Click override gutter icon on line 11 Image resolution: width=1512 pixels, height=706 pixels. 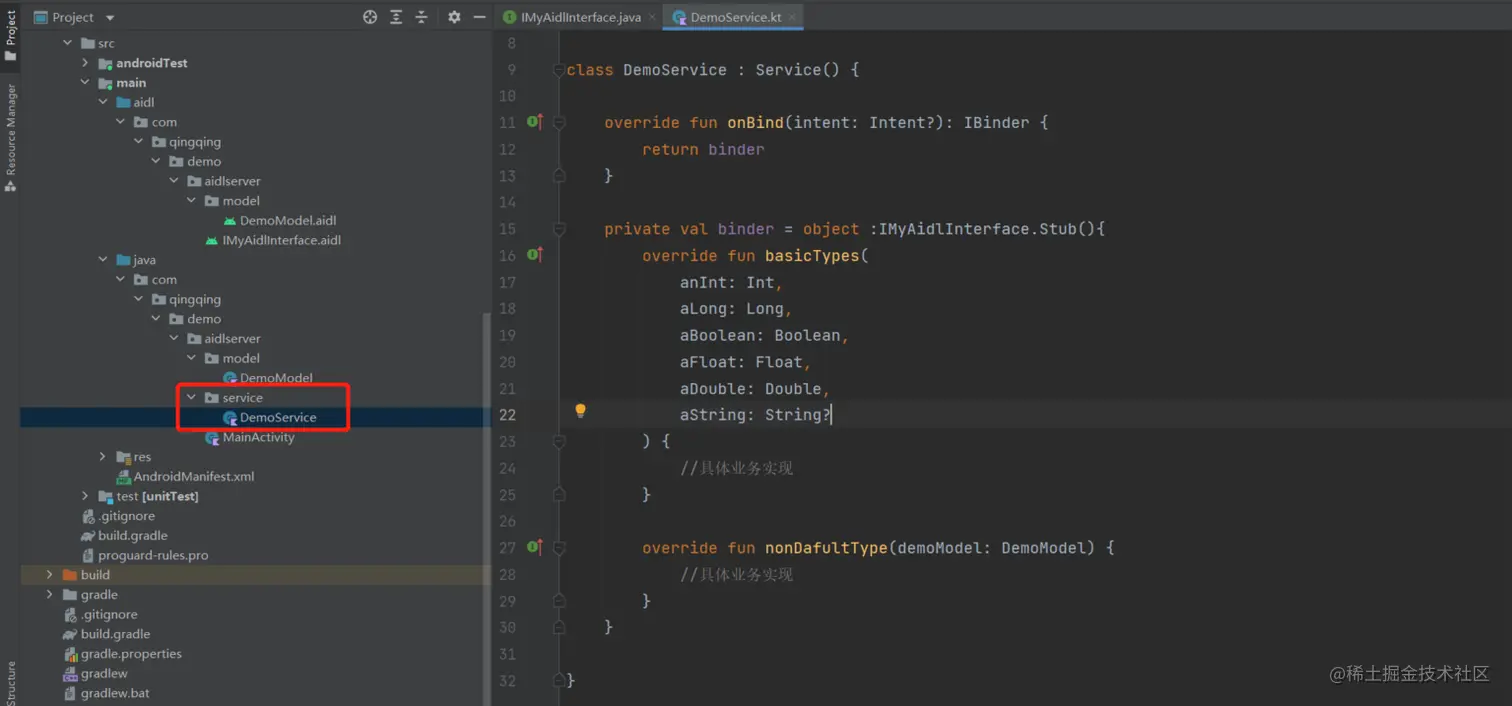pos(535,122)
